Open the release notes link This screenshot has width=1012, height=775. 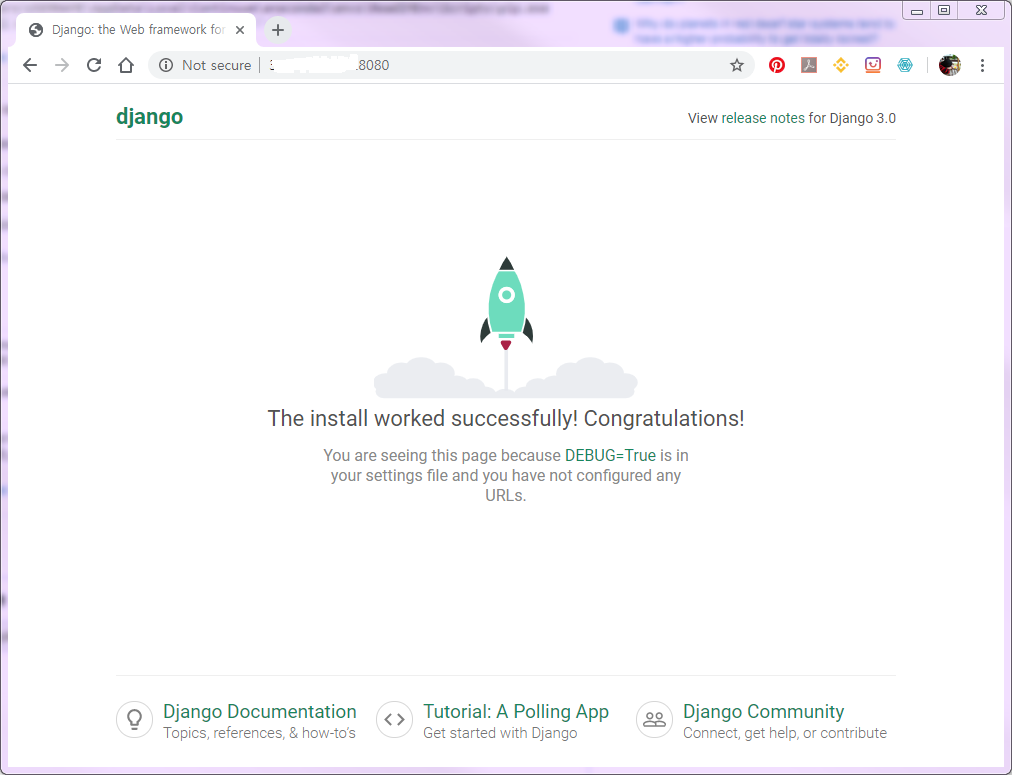[762, 118]
